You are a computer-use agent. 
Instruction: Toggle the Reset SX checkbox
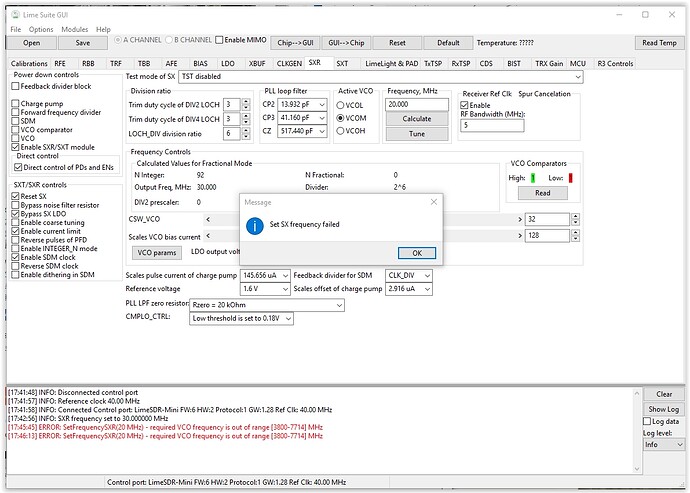16,195
